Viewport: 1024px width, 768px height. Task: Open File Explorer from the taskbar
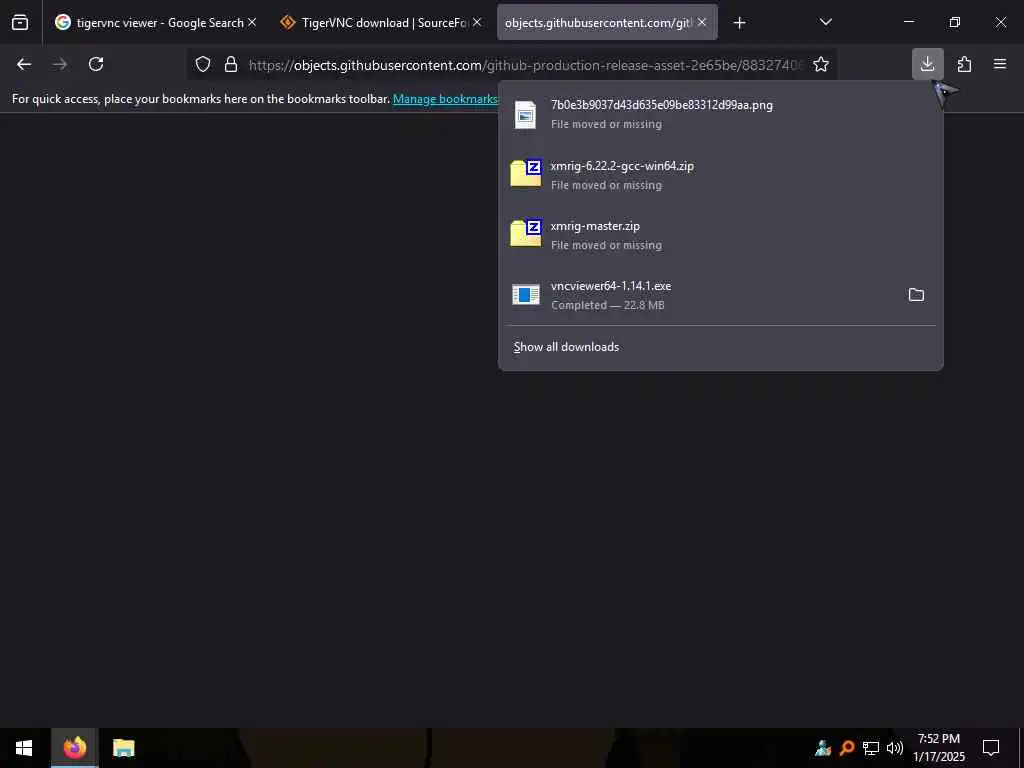[123, 748]
